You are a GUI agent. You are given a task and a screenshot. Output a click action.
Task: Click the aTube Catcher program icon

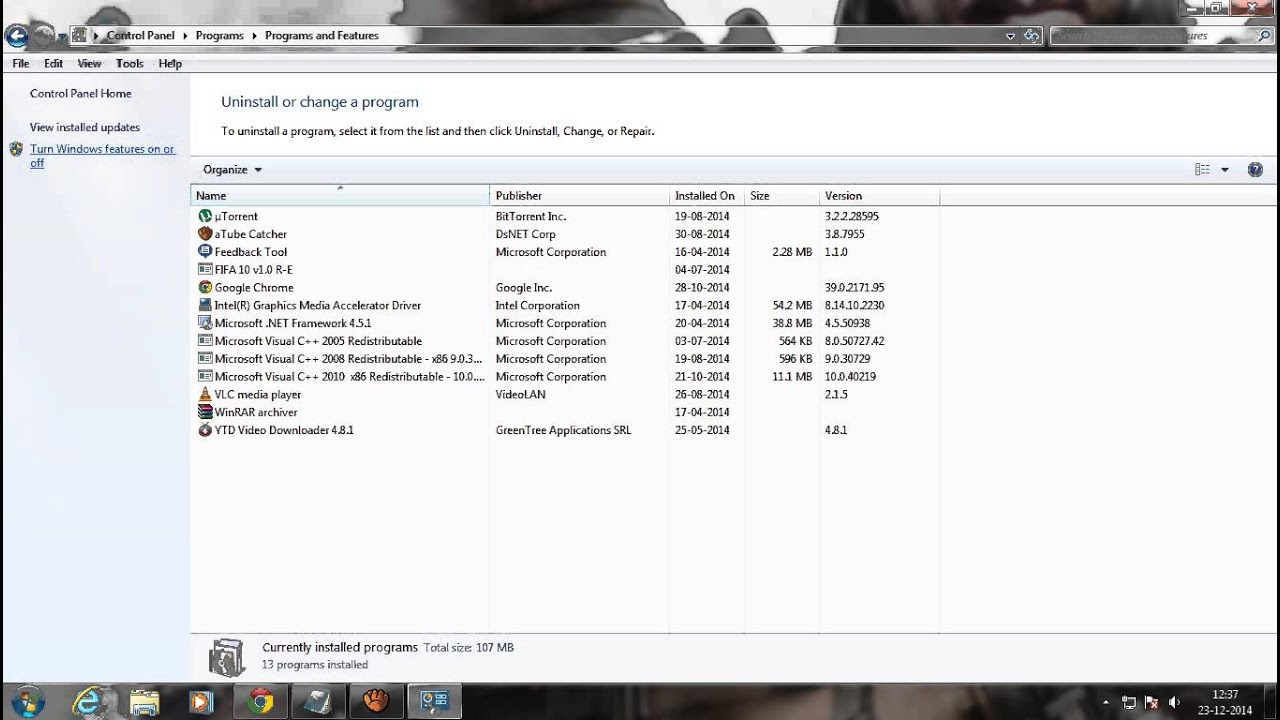click(x=205, y=234)
